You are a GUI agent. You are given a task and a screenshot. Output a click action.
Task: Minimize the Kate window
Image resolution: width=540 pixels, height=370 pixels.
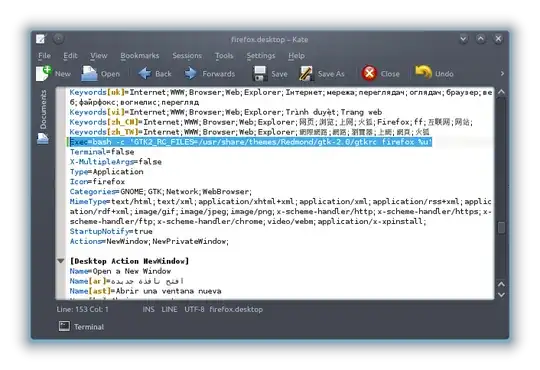(x=464, y=39)
